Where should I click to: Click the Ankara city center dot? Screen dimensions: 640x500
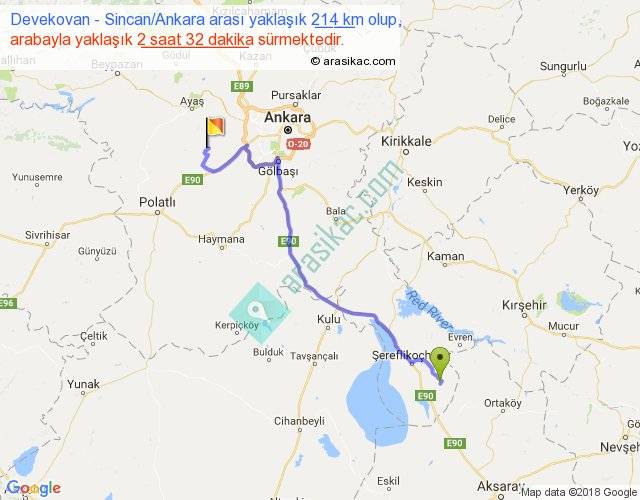288,130
